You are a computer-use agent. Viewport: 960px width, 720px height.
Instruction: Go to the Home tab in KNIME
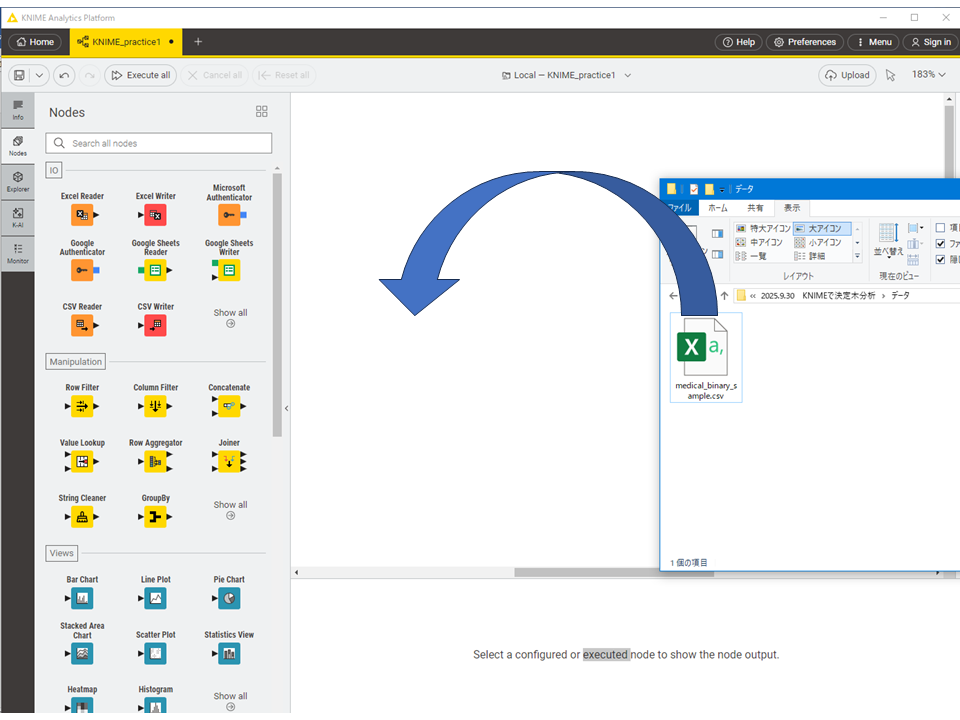34,42
